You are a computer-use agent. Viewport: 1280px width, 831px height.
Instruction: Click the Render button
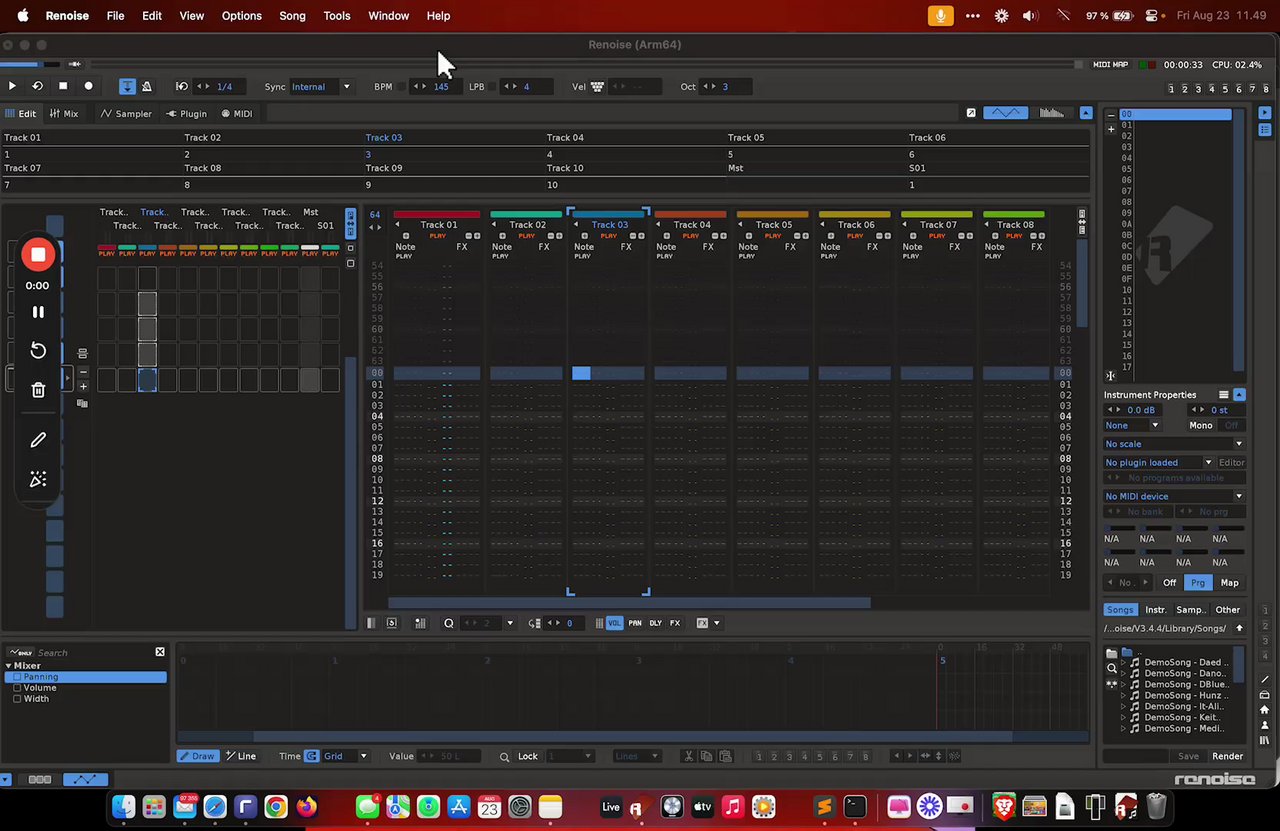[1227, 756]
